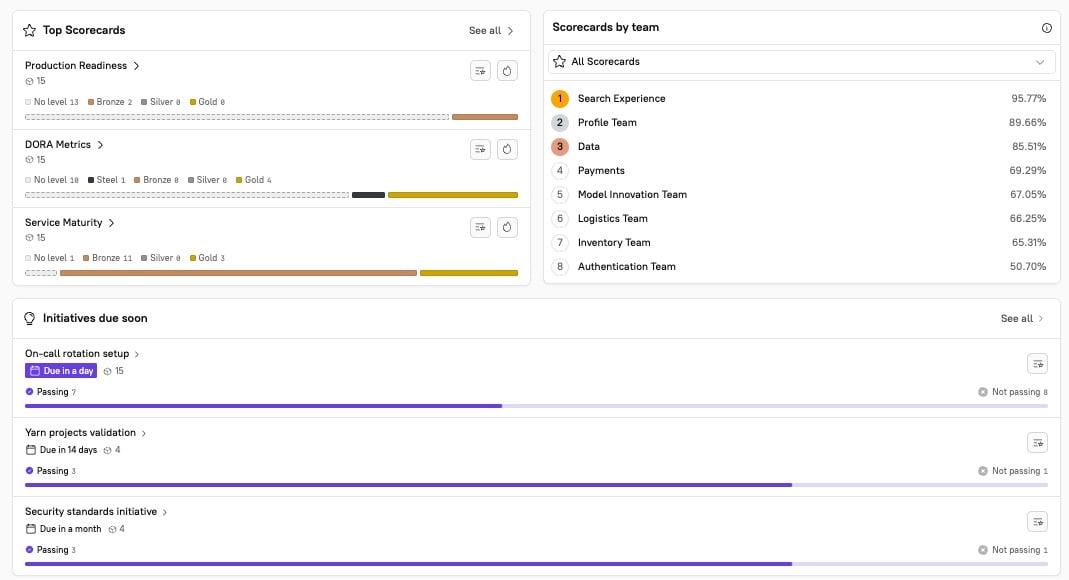
Task: Open Security standards initiative chevron
Action: (x=165, y=513)
